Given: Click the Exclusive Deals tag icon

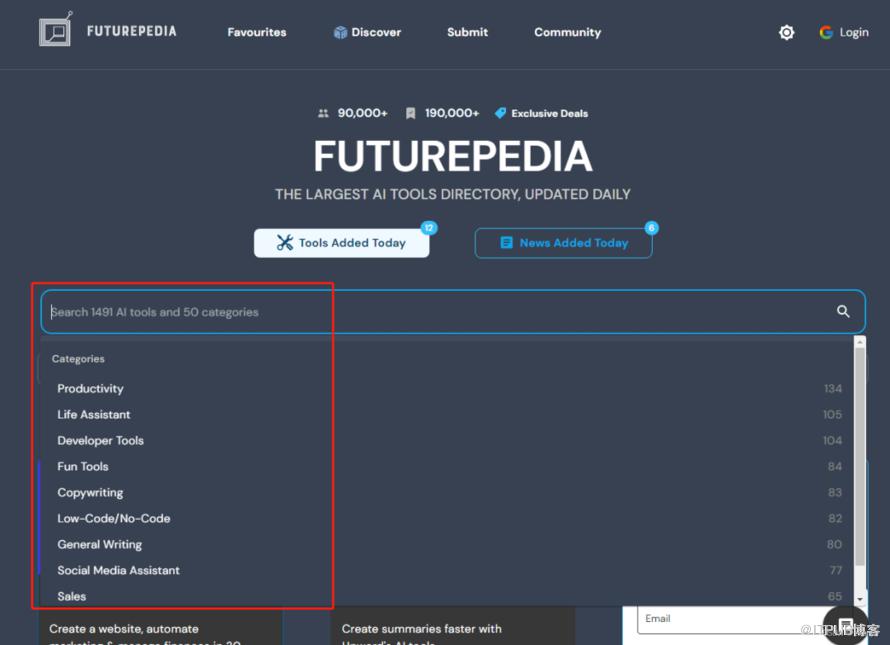Looking at the screenshot, I should (501, 113).
